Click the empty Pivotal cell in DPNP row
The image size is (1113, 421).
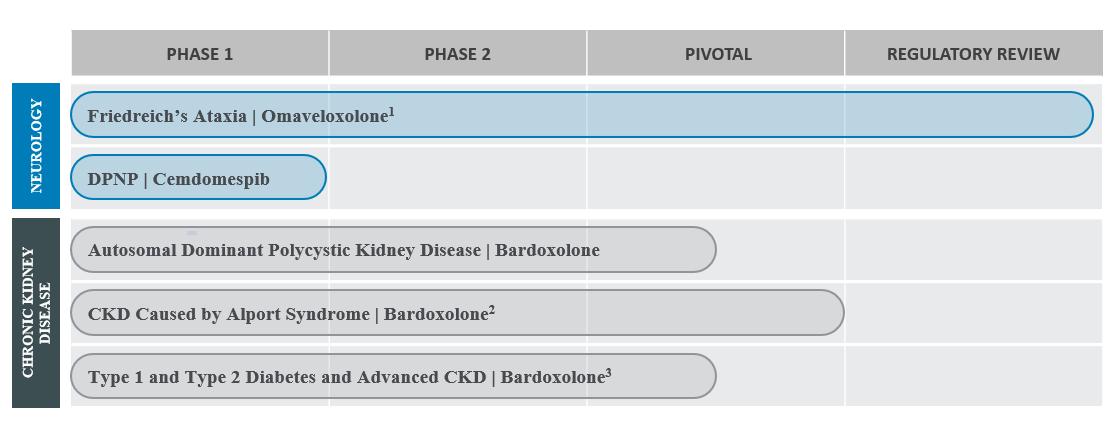click(x=715, y=178)
